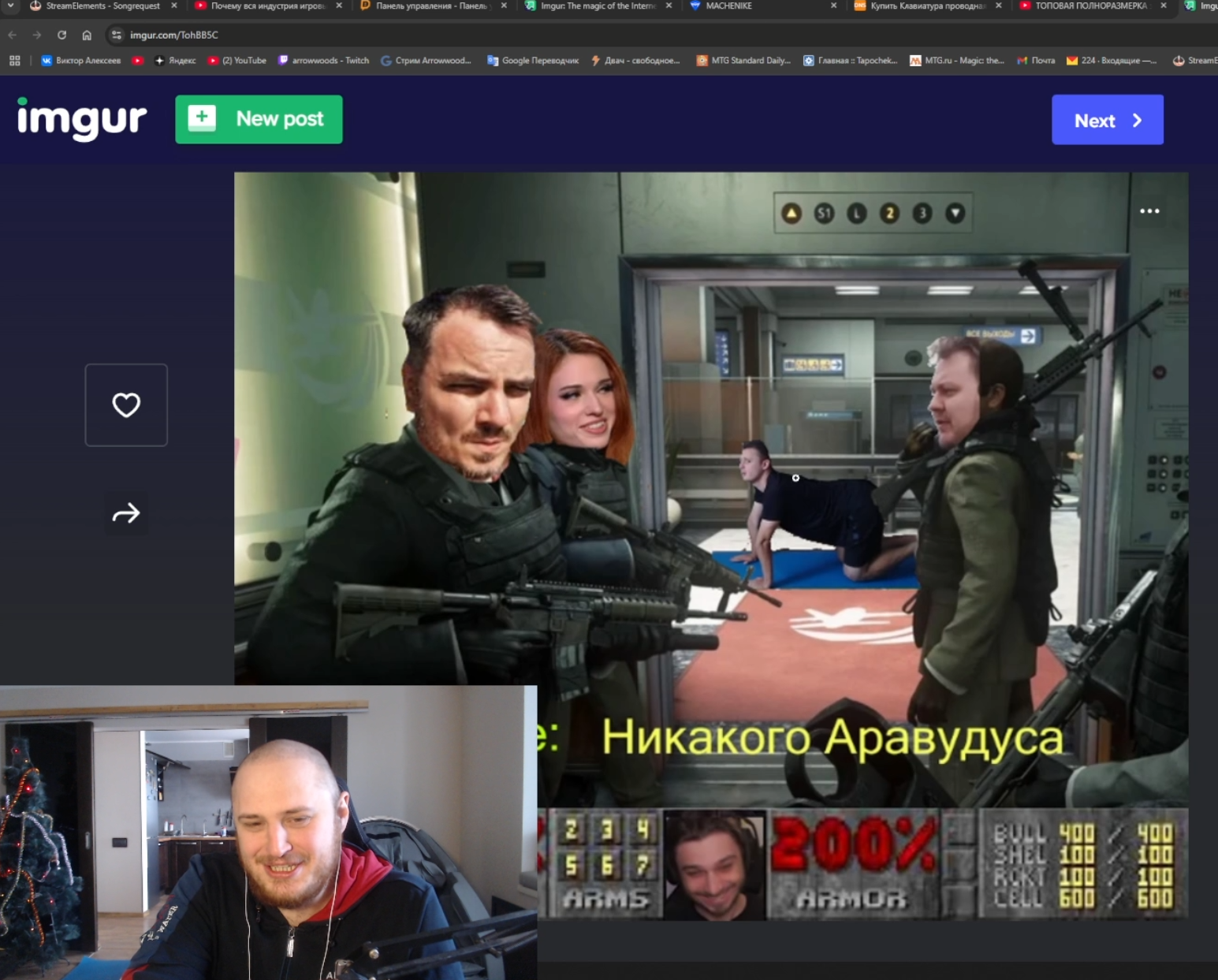Viewport: 1218px width, 980px height.
Task: Open the Google Переводчик bookmark
Action: [x=533, y=61]
